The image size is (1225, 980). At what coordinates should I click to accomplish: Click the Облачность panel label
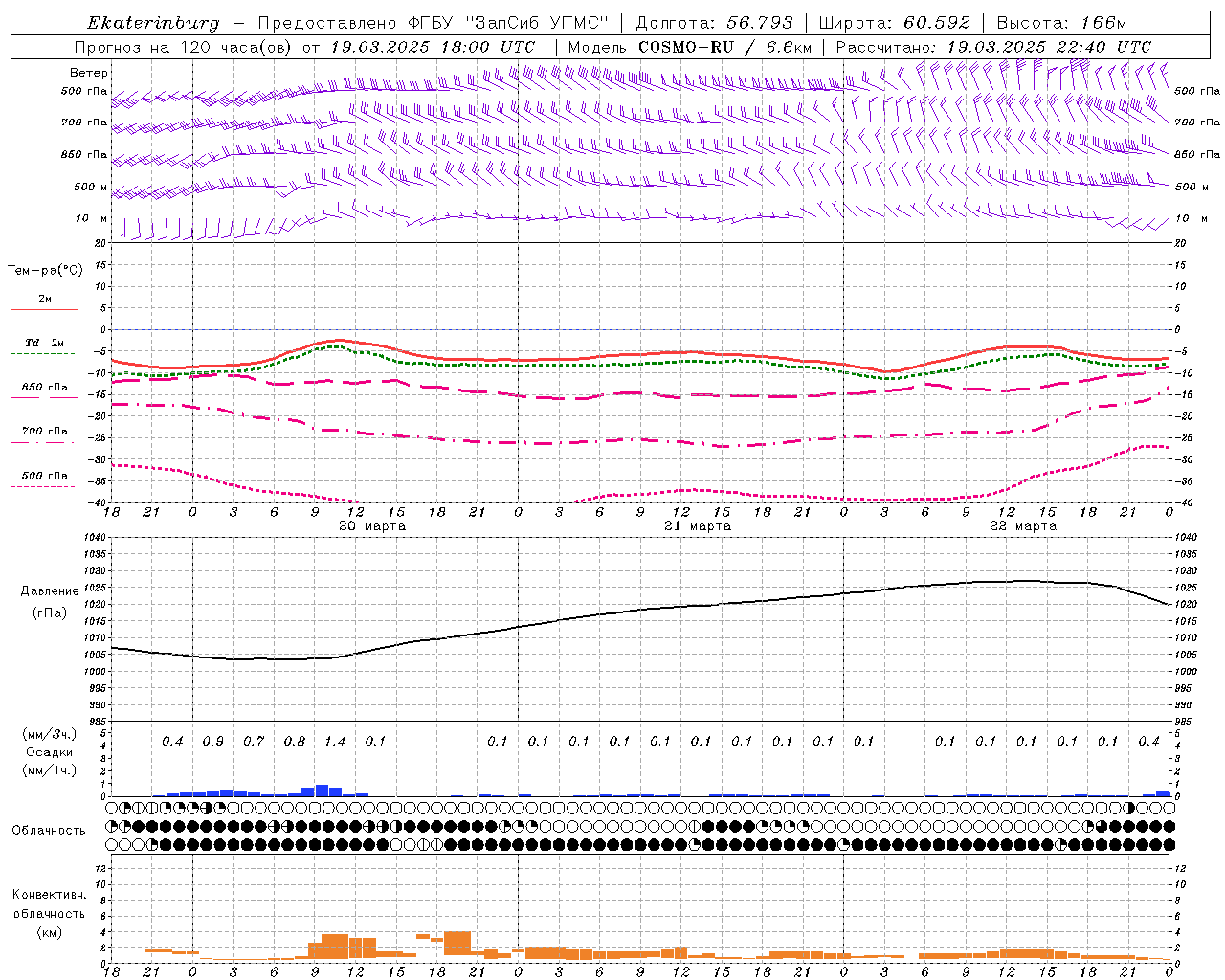pos(49,831)
